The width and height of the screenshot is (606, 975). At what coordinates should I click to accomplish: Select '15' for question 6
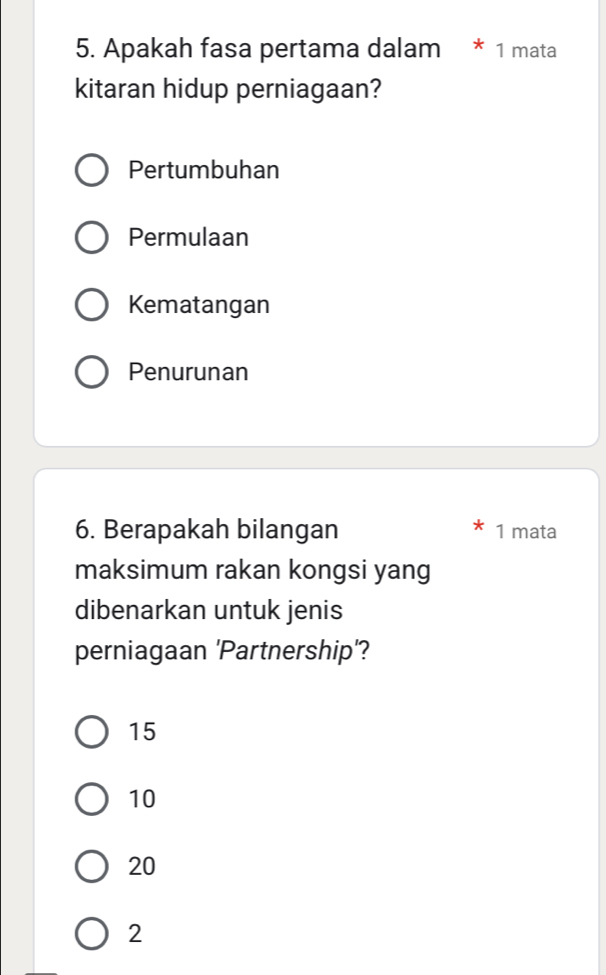(x=91, y=732)
